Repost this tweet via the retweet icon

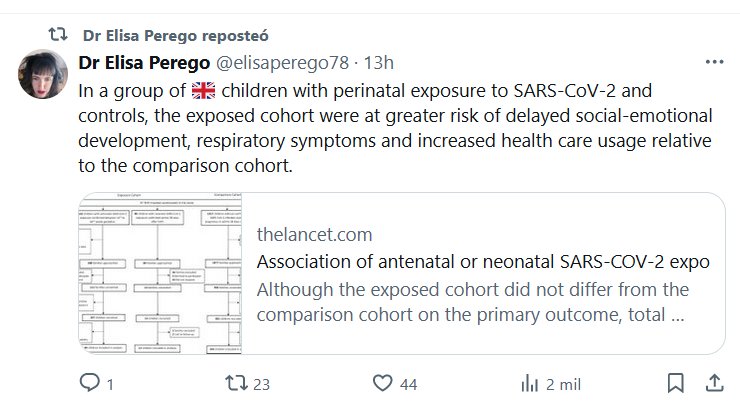pos(233,382)
